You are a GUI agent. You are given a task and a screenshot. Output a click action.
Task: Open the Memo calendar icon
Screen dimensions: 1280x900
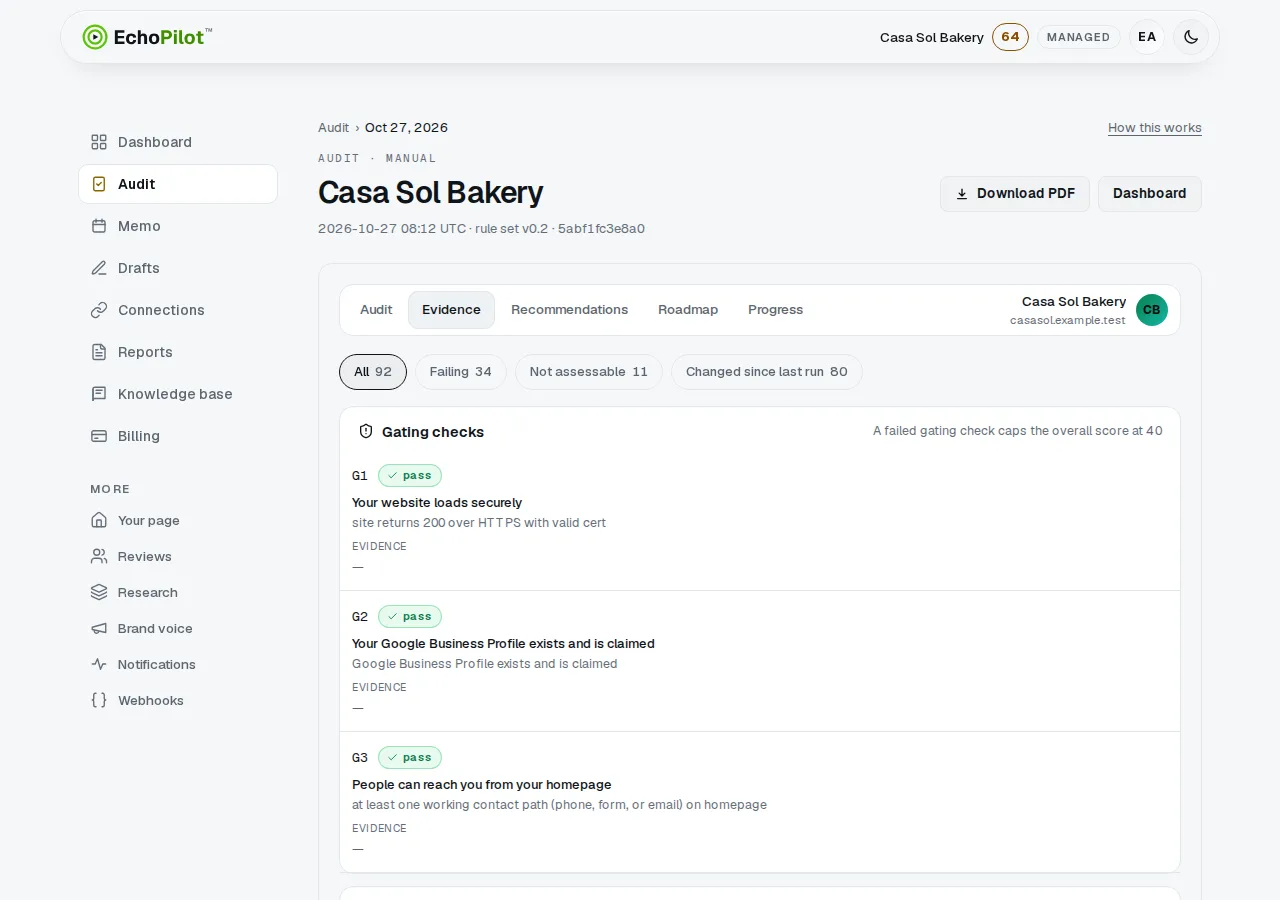[99, 226]
